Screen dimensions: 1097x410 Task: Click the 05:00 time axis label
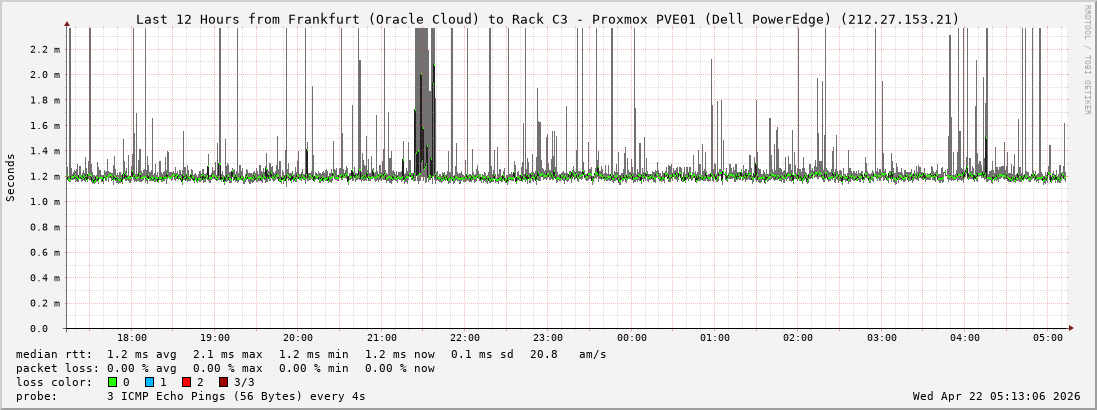1047,338
